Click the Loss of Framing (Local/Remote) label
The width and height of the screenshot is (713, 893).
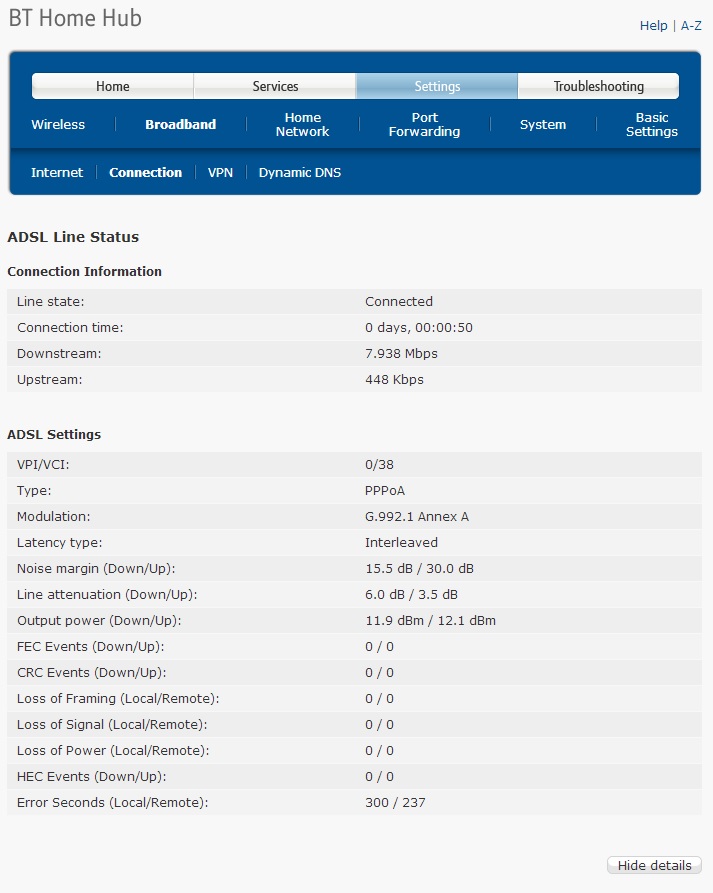pos(118,698)
